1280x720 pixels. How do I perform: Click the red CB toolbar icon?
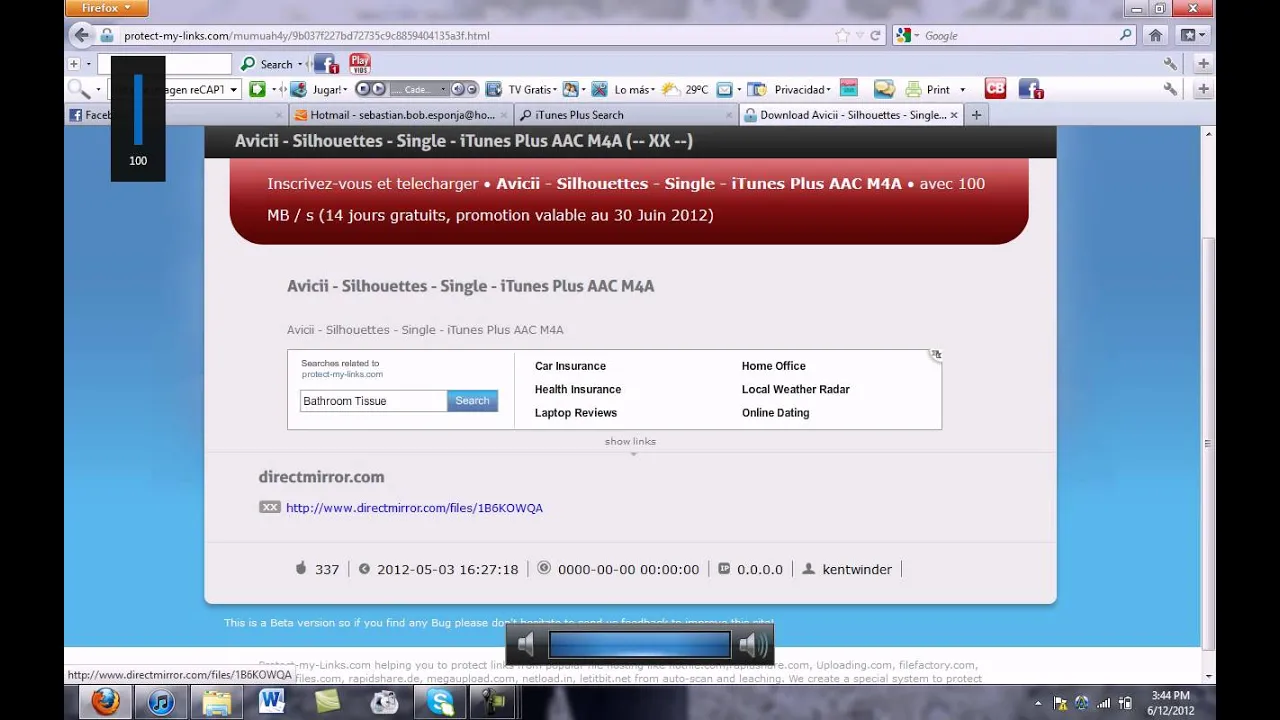tap(995, 88)
